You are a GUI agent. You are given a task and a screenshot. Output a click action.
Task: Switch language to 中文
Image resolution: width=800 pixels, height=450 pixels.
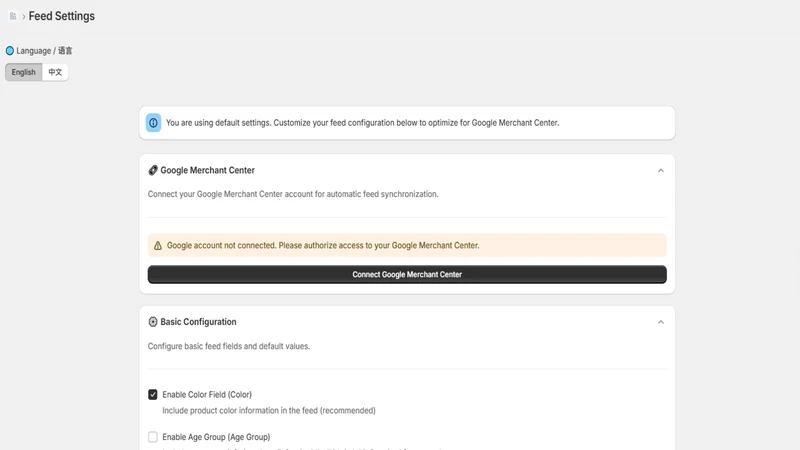[x=55, y=72]
